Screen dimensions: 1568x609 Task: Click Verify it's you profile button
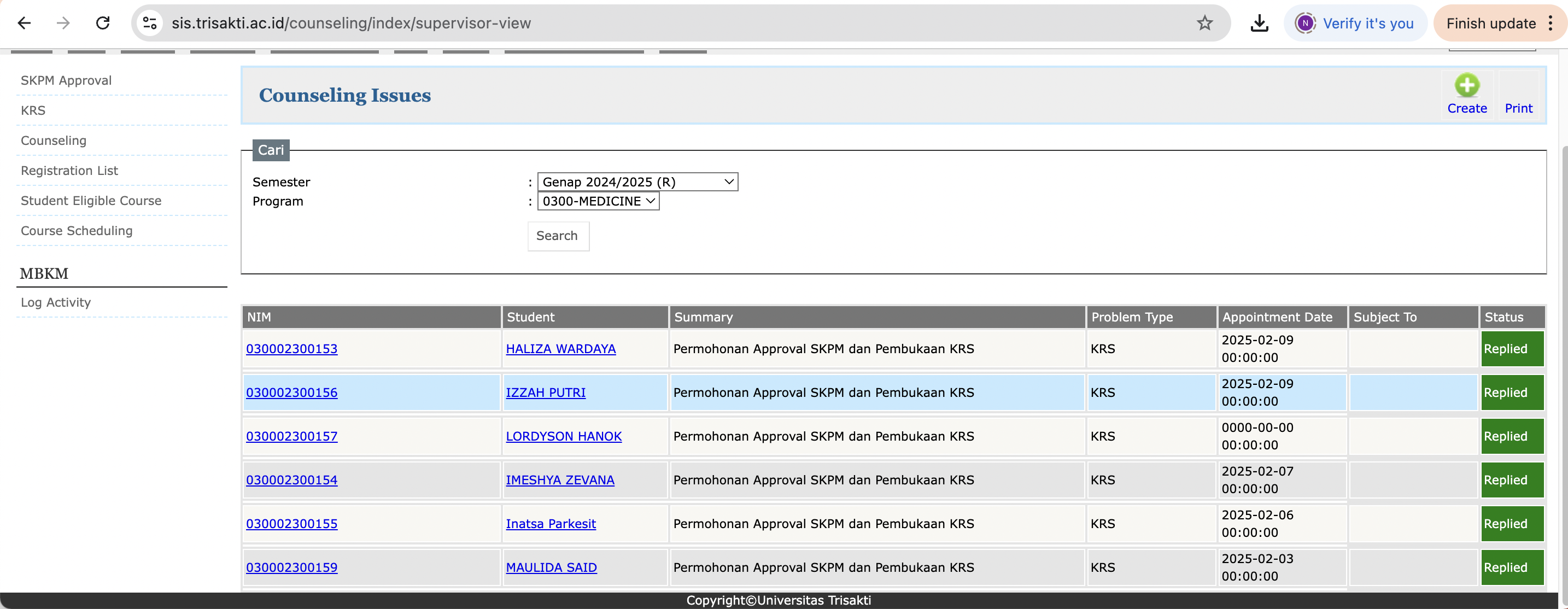click(x=1355, y=23)
